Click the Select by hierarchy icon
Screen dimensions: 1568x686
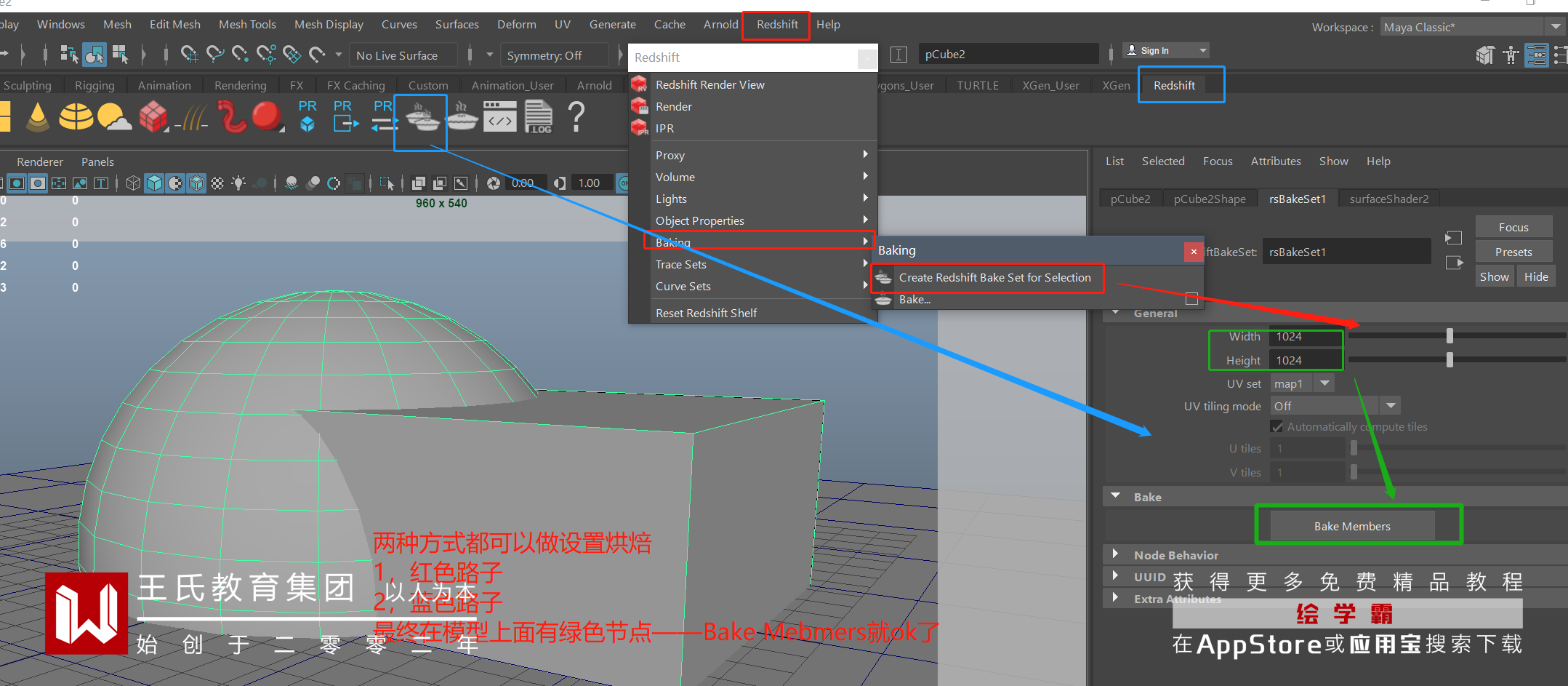[x=69, y=54]
